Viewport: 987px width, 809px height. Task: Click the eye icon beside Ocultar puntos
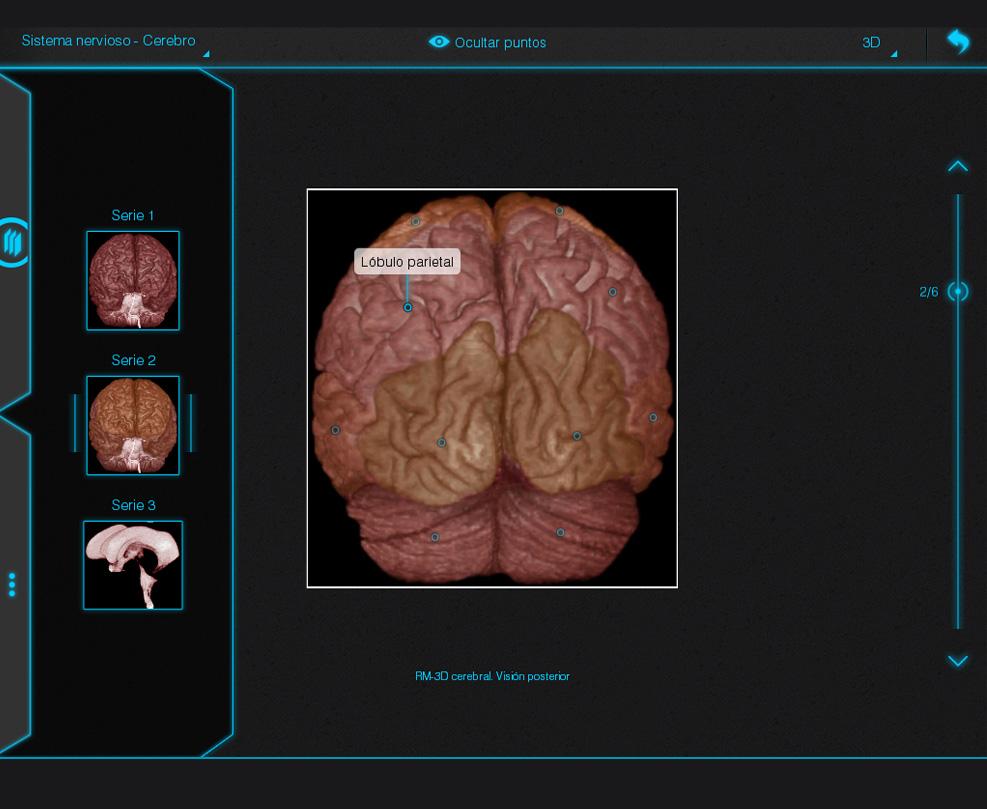438,42
